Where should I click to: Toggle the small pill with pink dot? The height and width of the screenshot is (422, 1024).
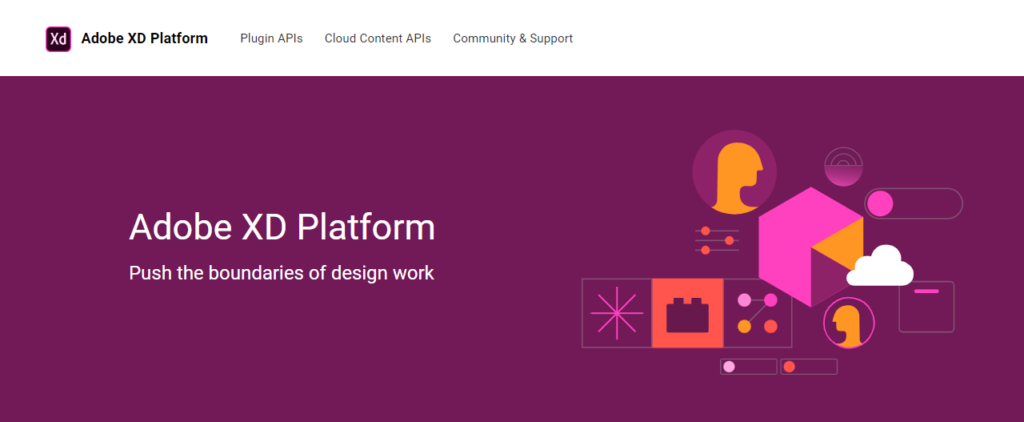748,367
